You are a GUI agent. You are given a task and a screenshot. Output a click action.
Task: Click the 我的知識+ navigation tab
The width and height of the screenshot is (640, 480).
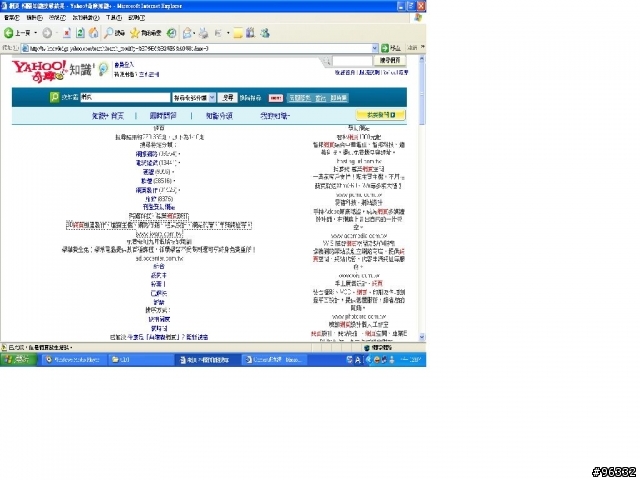[275, 116]
